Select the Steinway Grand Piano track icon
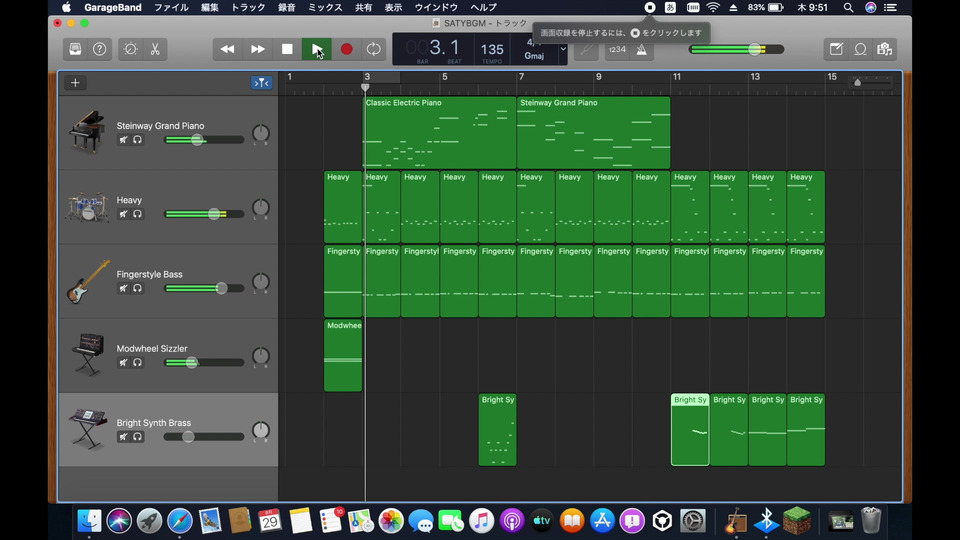The width and height of the screenshot is (960, 540). click(x=86, y=132)
